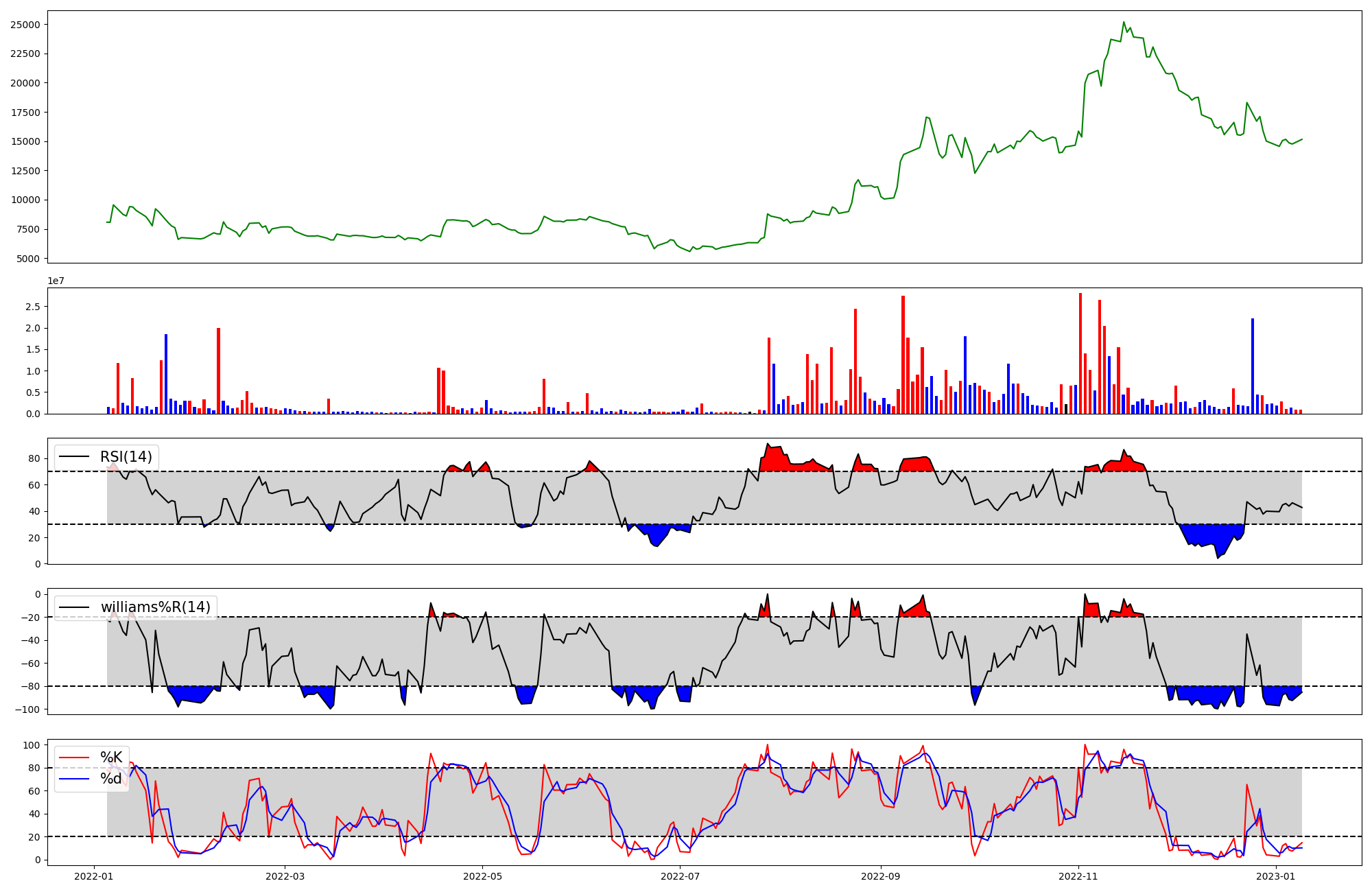Click the williams%R(14) legend label

(x=155, y=607)
